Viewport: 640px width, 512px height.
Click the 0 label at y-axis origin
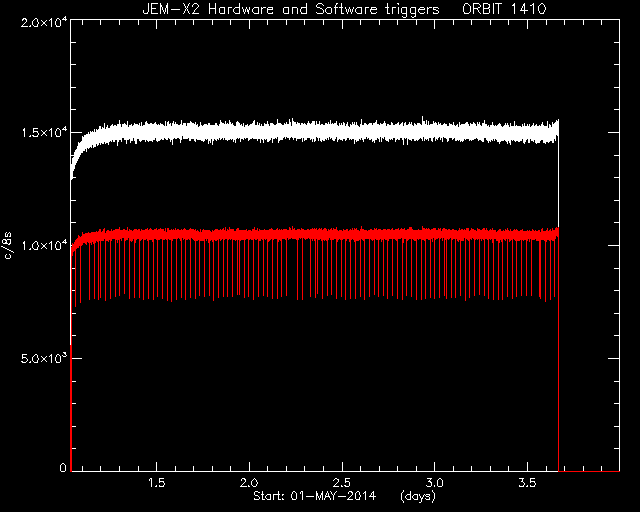pos(63,467)
